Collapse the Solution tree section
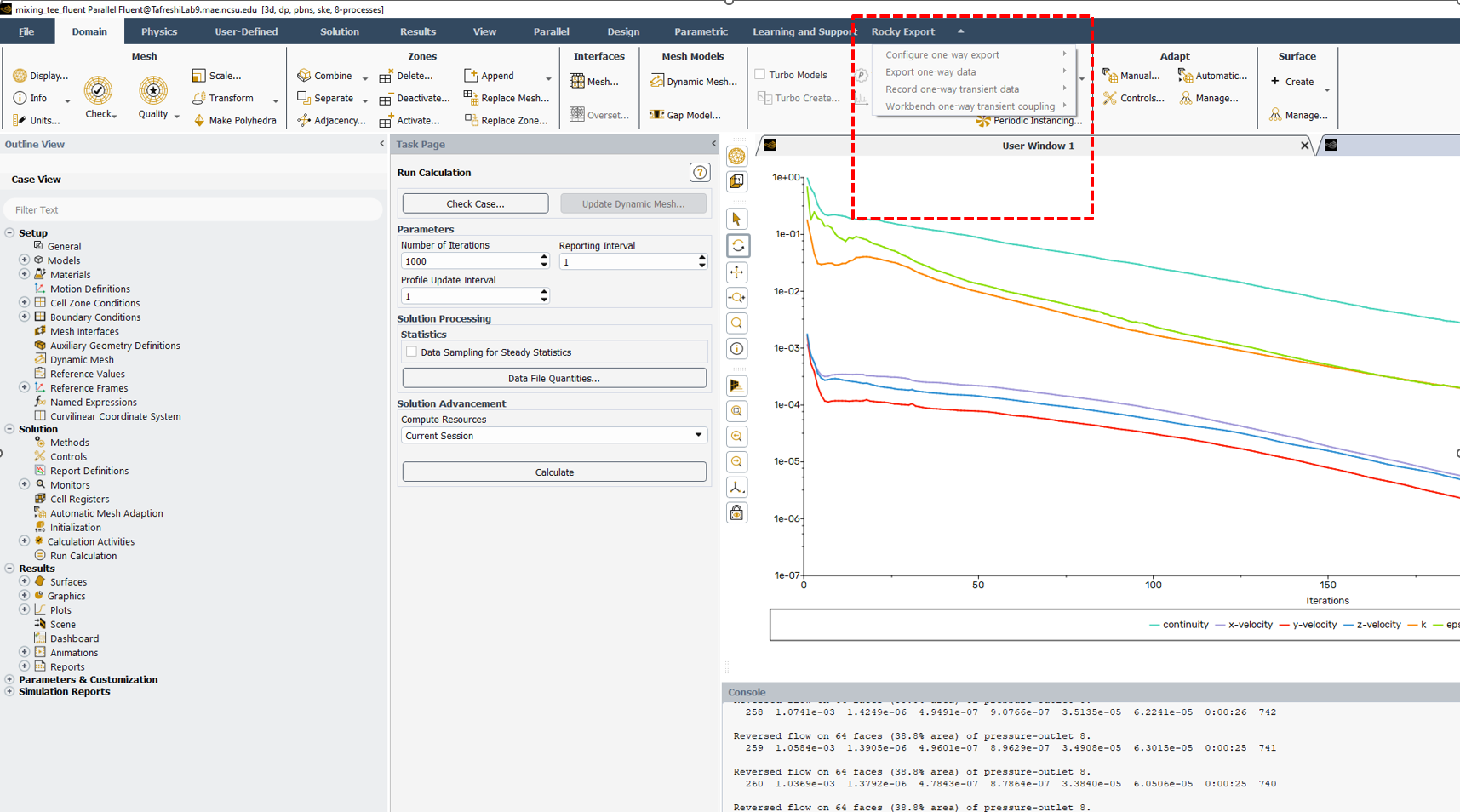Viewport: 1460px width, 812px height. pyautogui.click(x=9, y=429)
